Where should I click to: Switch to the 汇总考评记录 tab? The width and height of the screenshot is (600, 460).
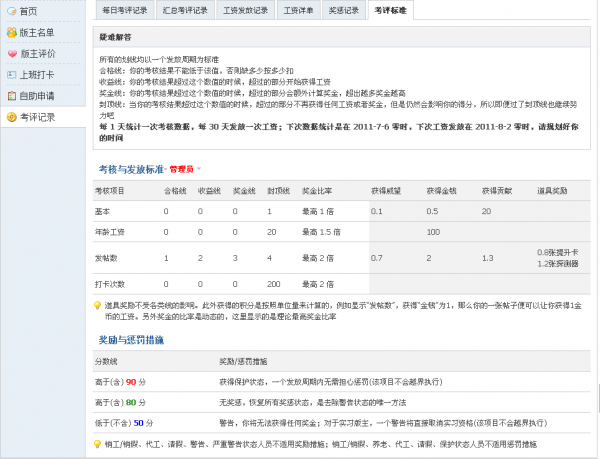click(x=187, y=11)
